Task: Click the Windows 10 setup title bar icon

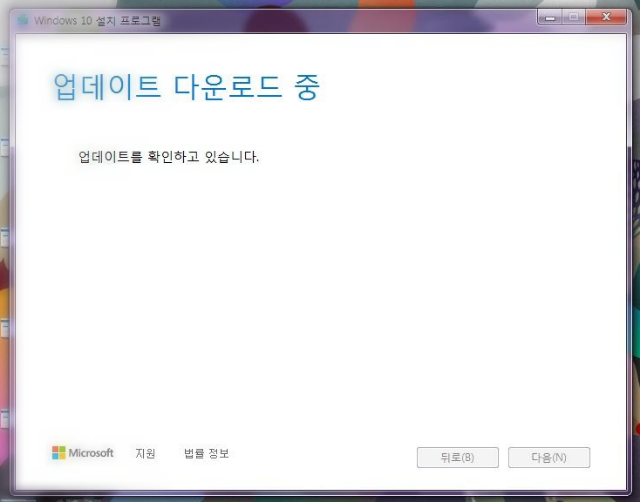Action: point(23,20)
